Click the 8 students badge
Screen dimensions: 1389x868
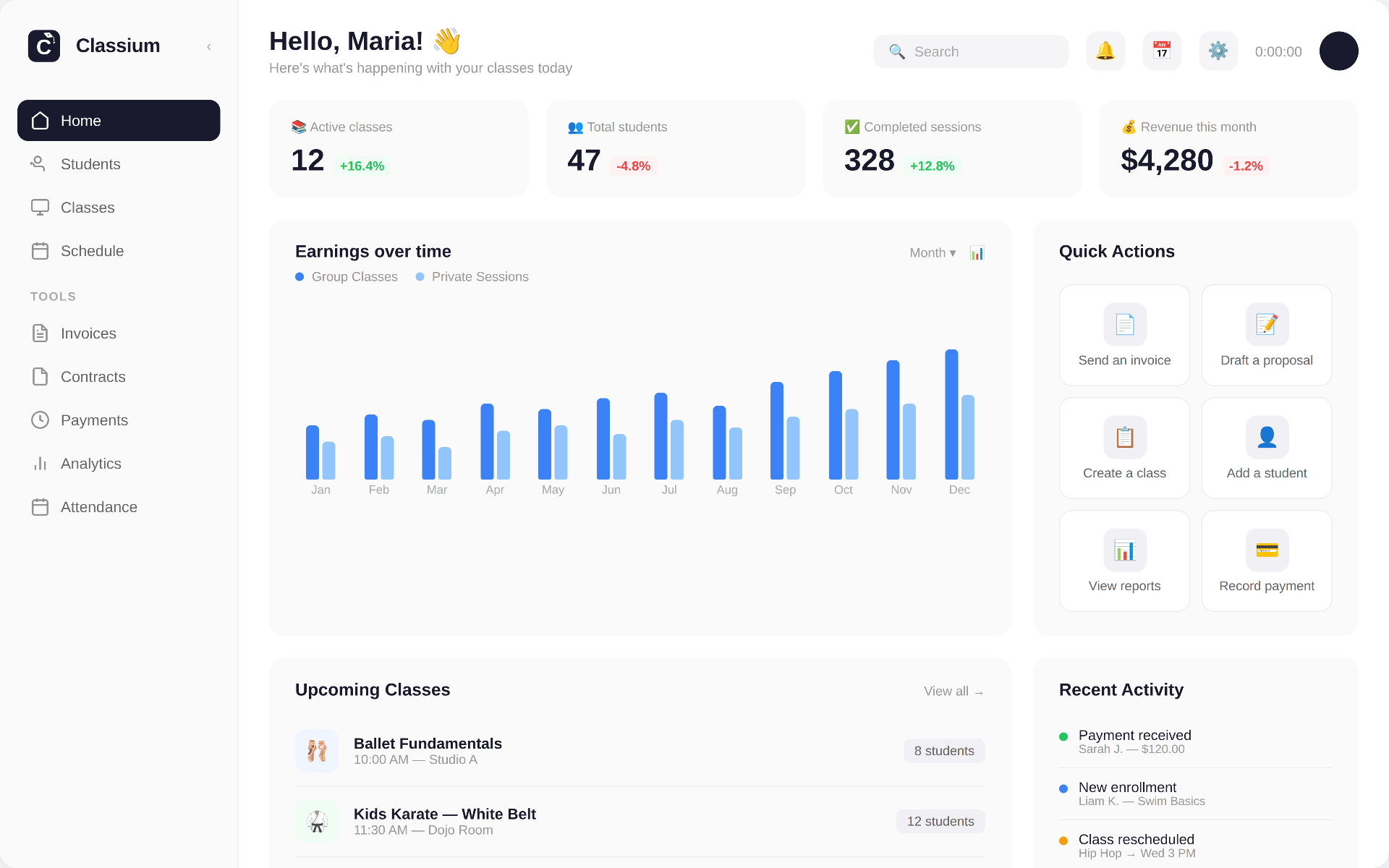click(944, 751)
